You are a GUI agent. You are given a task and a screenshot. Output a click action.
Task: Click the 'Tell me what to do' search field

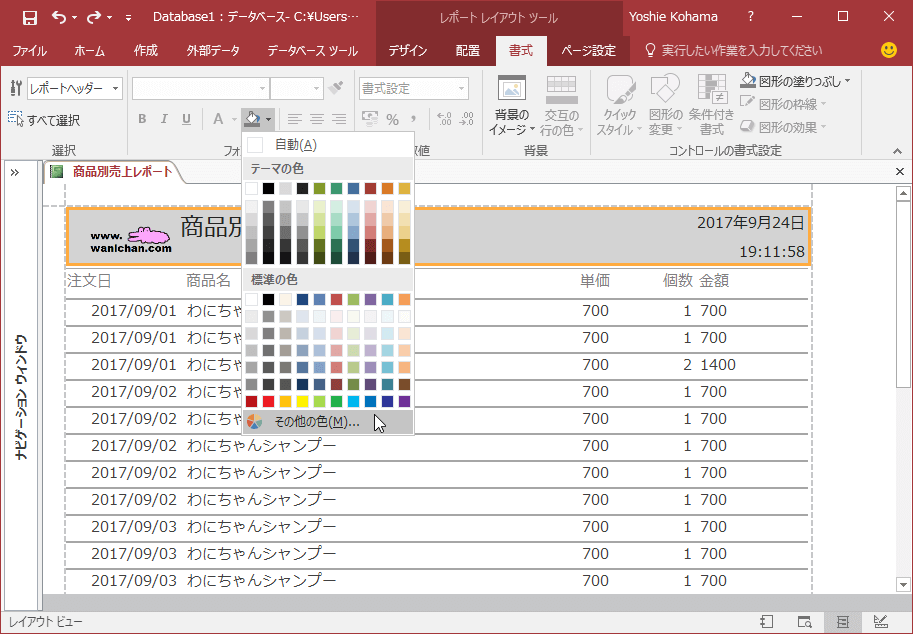click(x=741, y=50)
